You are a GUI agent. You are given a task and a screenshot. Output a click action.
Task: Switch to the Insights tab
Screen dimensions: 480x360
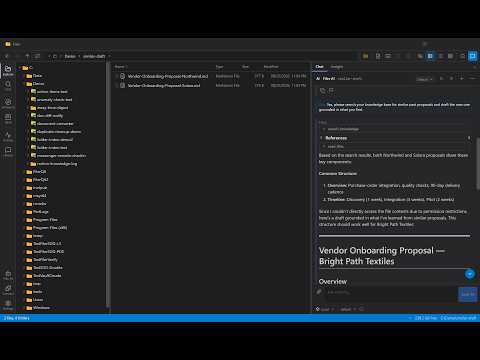(337, 67)
